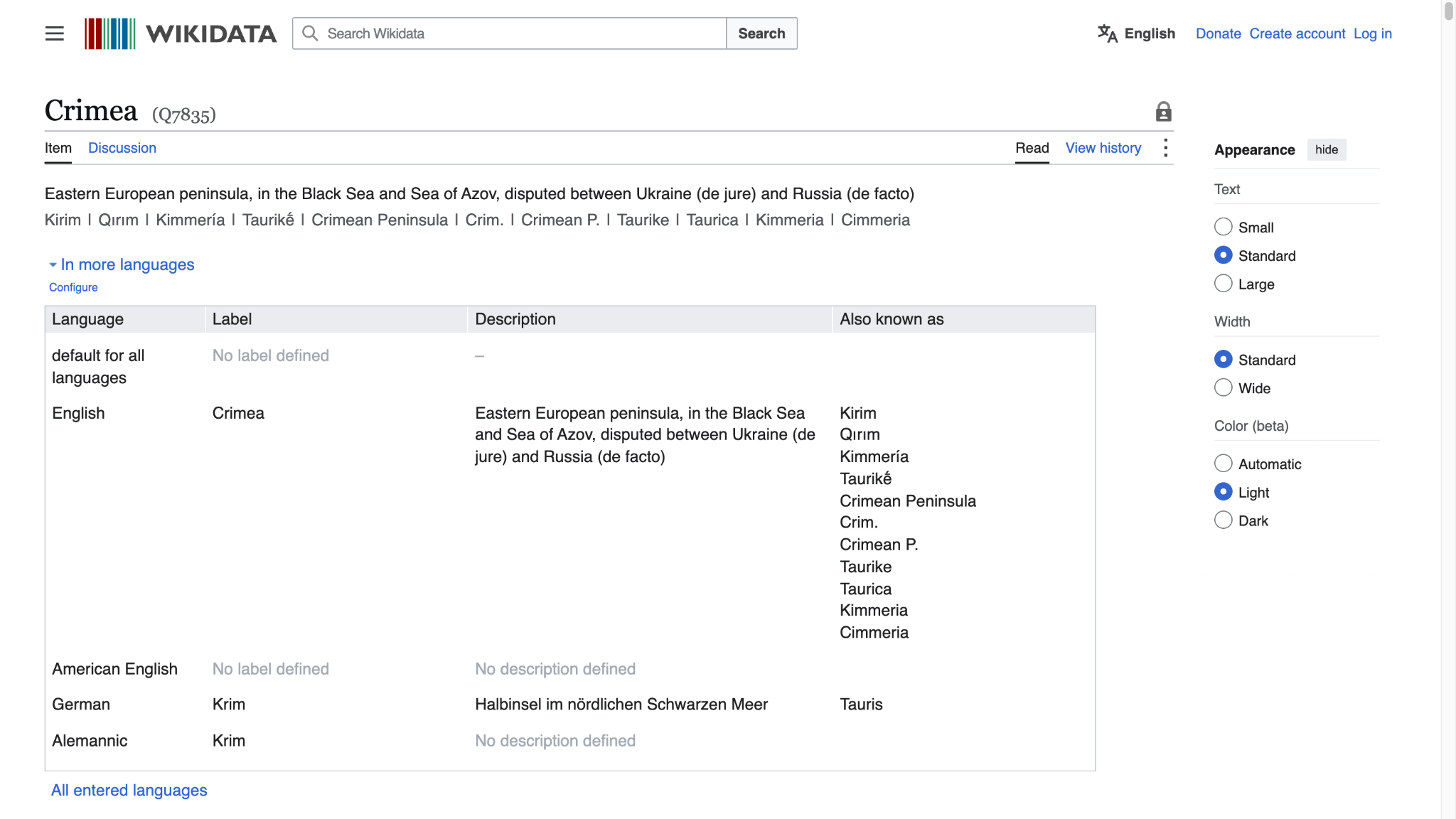Hide the Appearance panel
Image resolution: width=1456 pixels, height=819 pixels.
[1327, 149]
